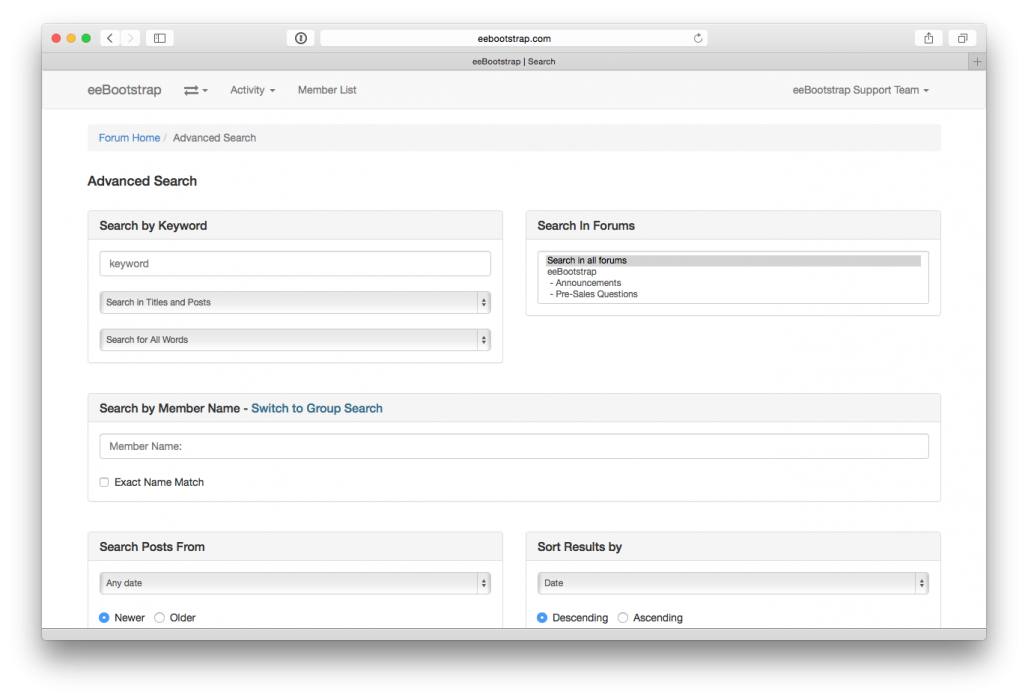Open the Member List page
Screen dimensions: 1028x700
tap(327, 90)
